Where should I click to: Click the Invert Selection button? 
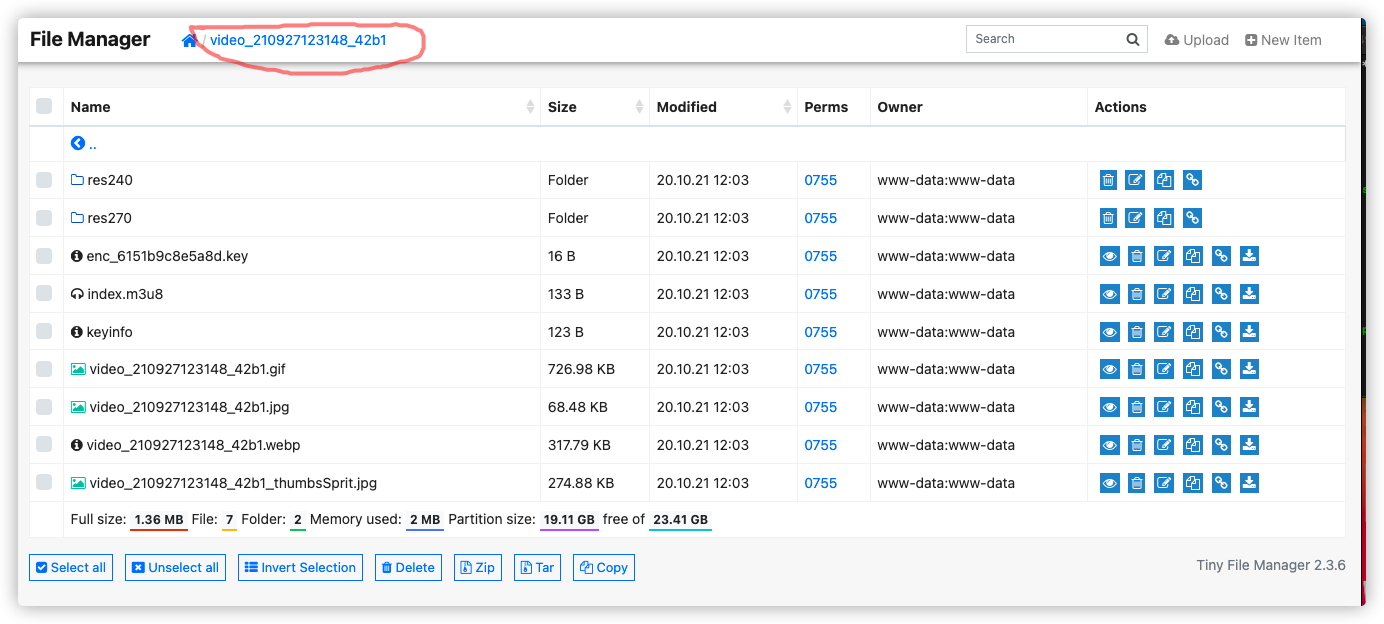pos(299,567)
